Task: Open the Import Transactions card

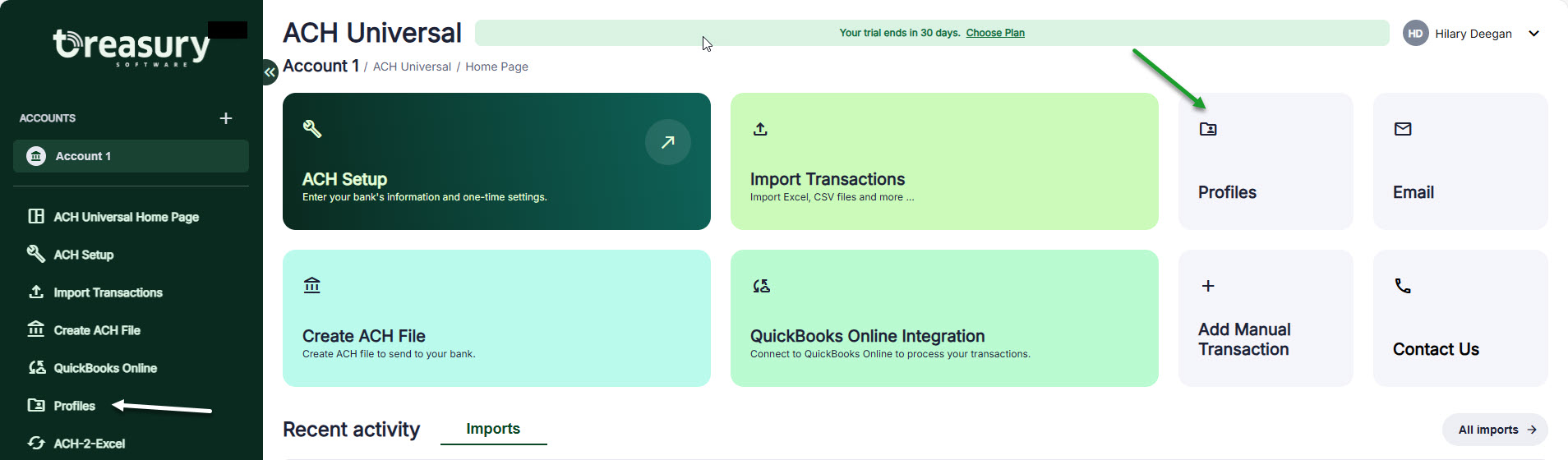Action: pyautogui.click(x=944, y=161)
